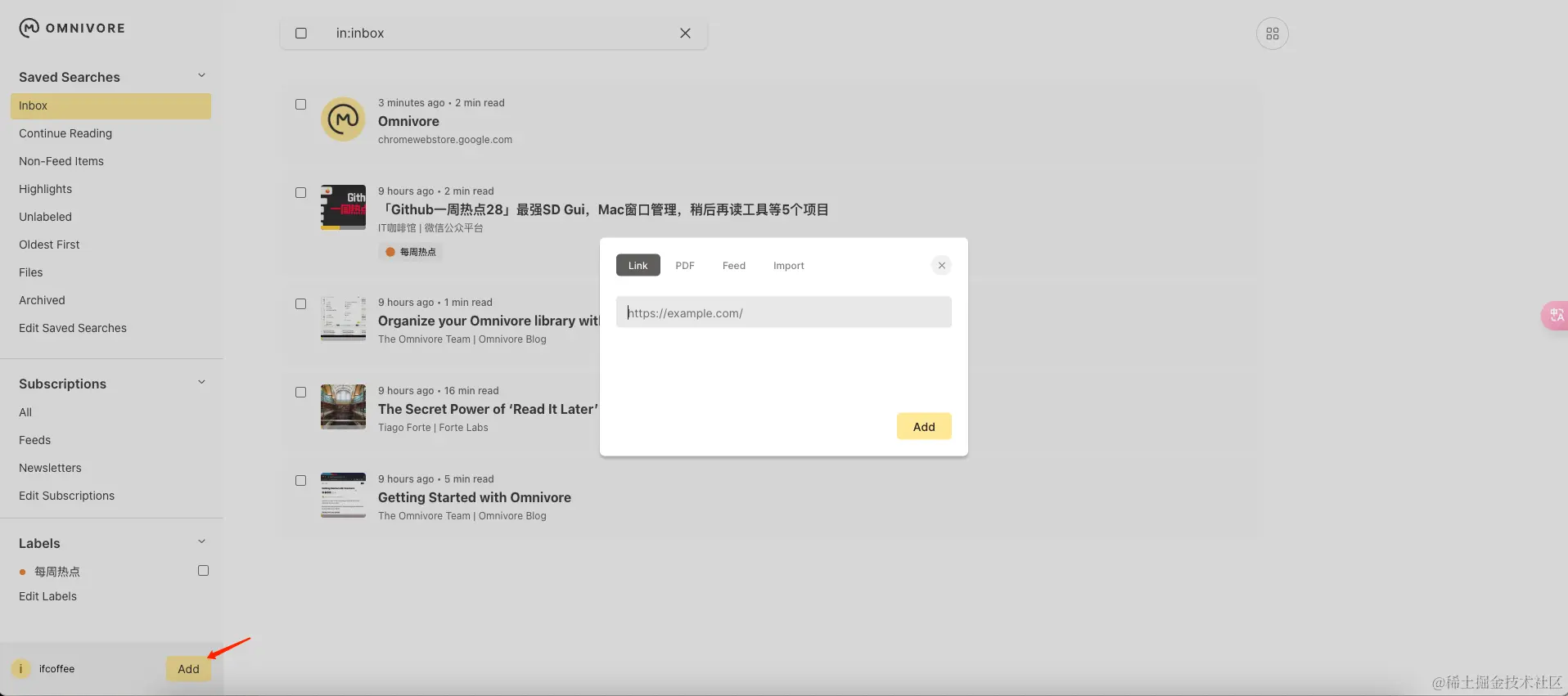Open Continue Reading saved search
The image size is (1568, 696).
point(65,133)
